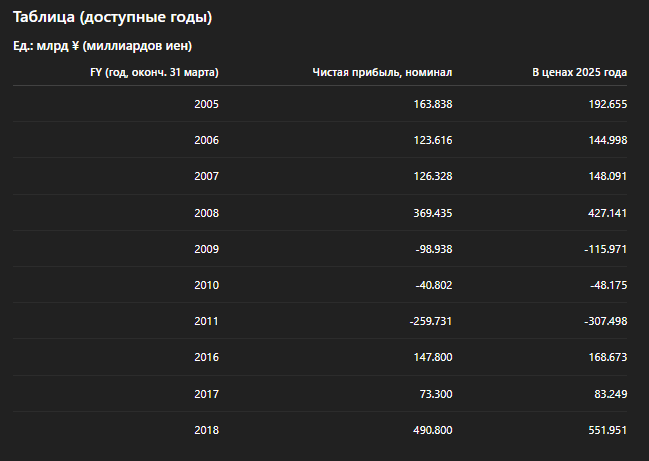Select the 2005 year cell
The image size is (649, 461).
tap(206, 104)
